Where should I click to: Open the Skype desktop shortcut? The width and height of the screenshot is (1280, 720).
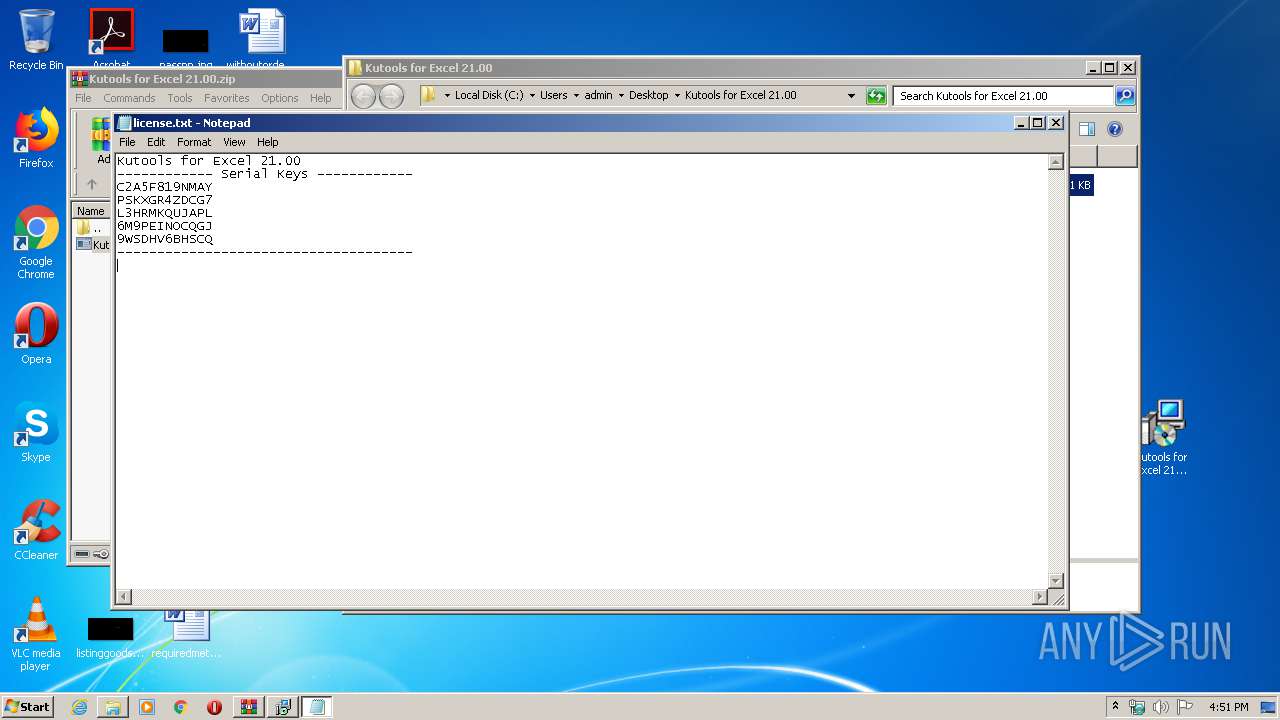pos(36,432)
